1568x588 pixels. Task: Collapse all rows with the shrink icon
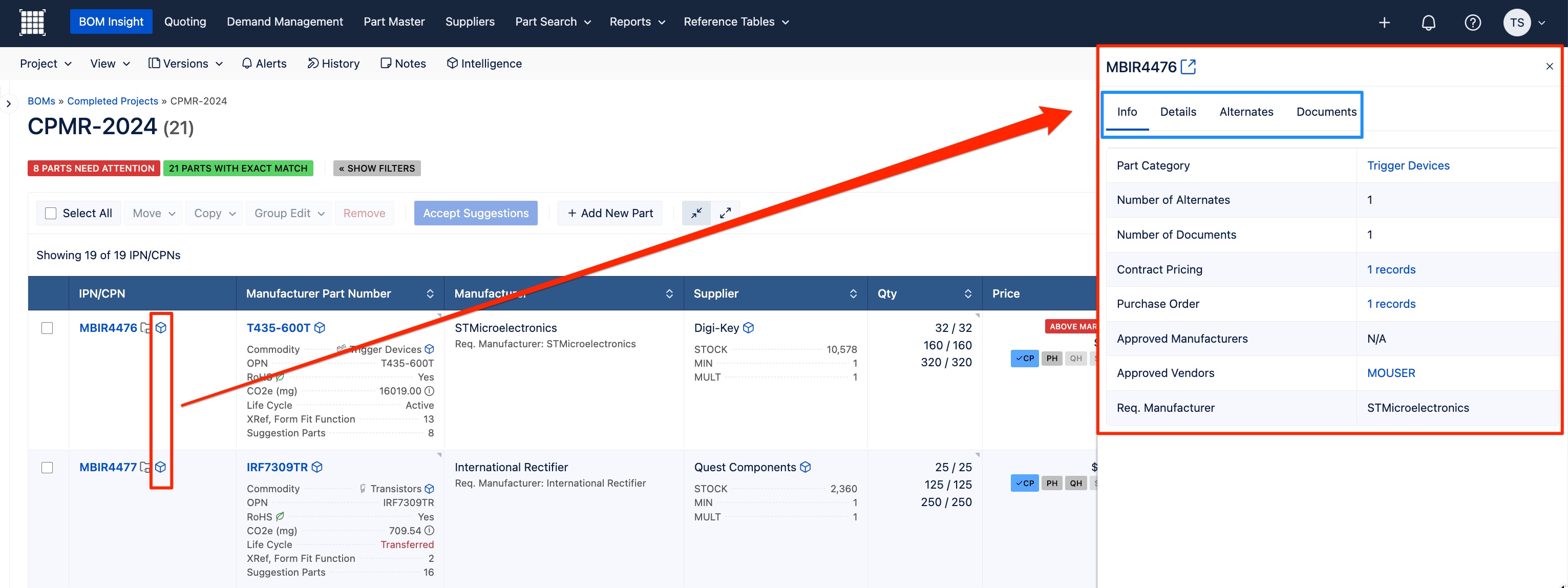tap(696, 213)
